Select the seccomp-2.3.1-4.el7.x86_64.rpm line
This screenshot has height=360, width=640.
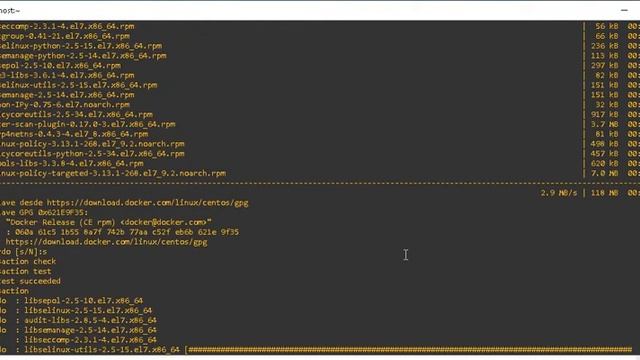pos(67,26)
